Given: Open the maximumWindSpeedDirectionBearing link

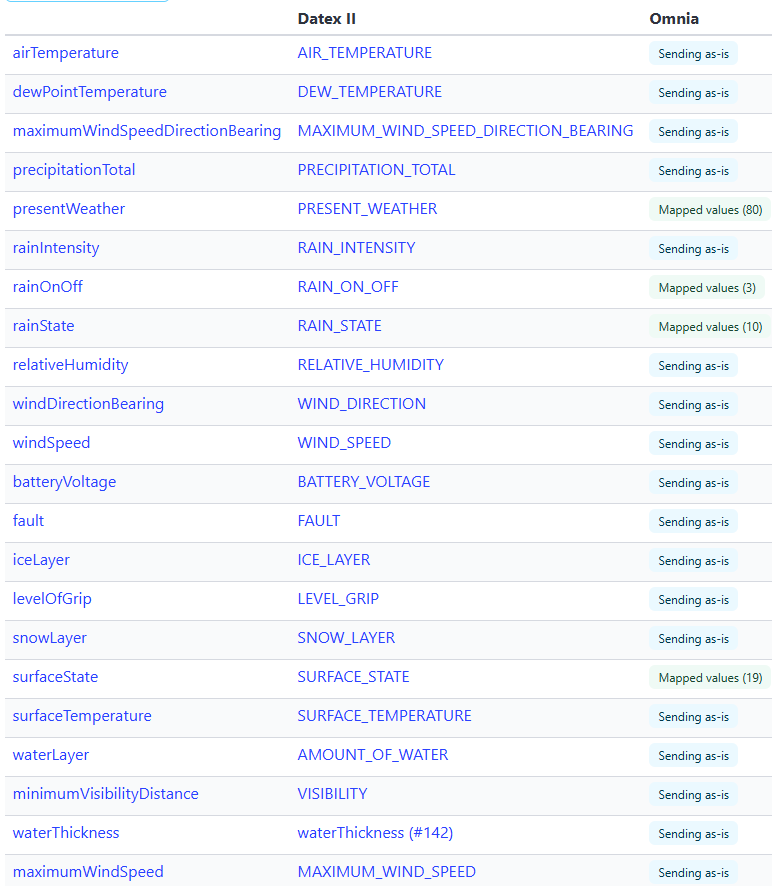Looking at the screenshot, I should point(146,131).
